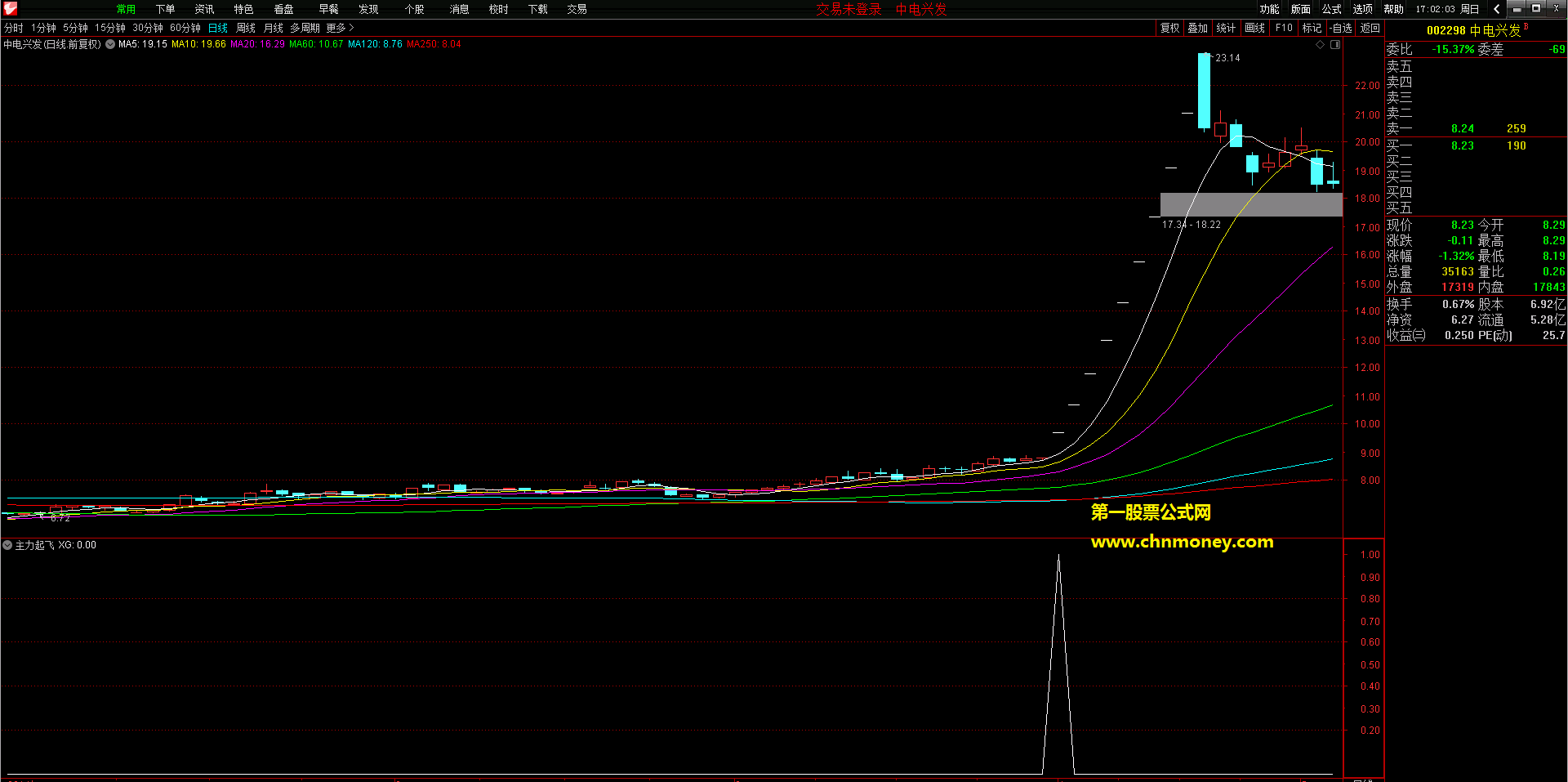Click the 返回 return button

pyautogui.click(x=1370, y=28)
